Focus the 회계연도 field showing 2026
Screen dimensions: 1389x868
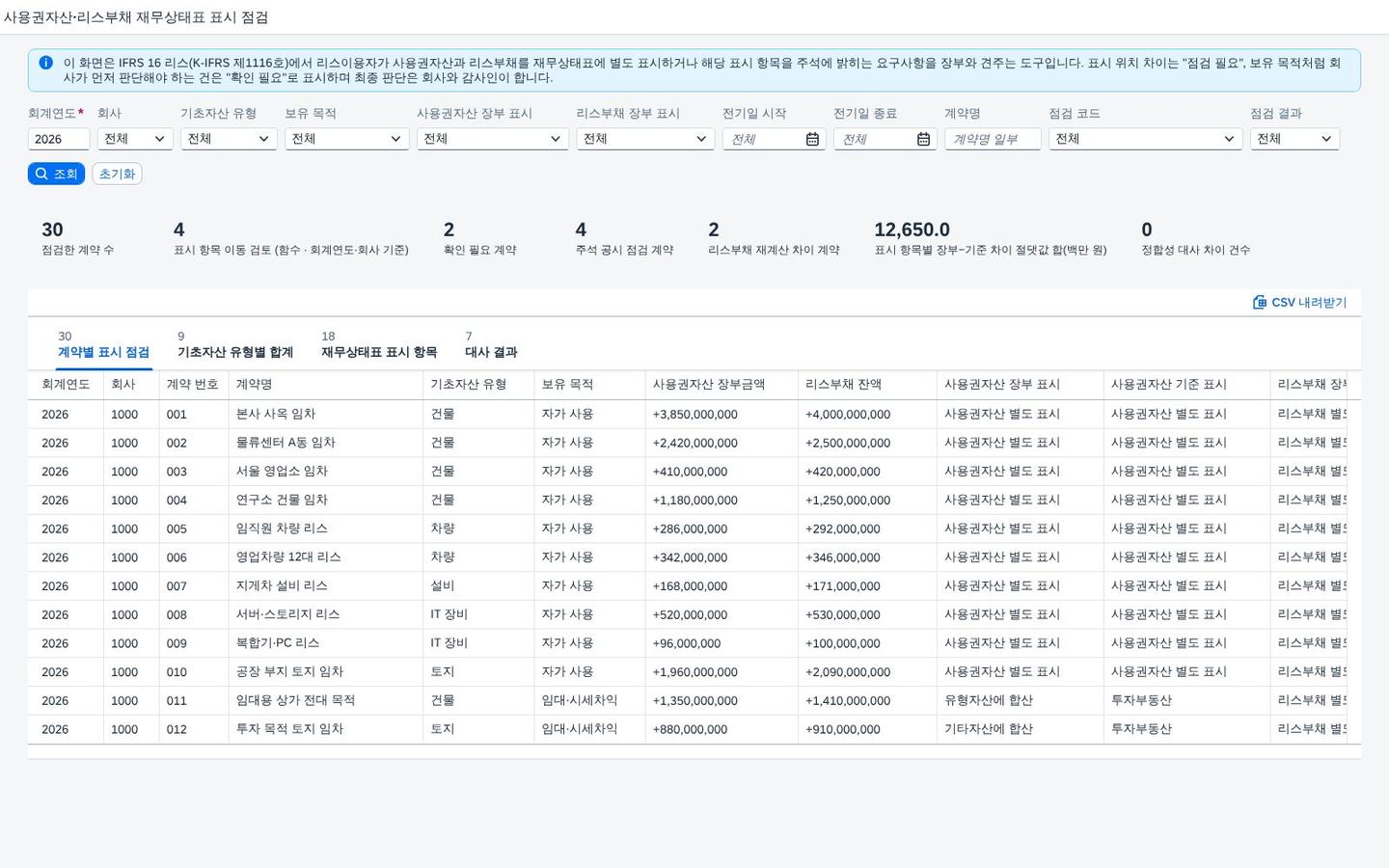[x=59, y=139]
